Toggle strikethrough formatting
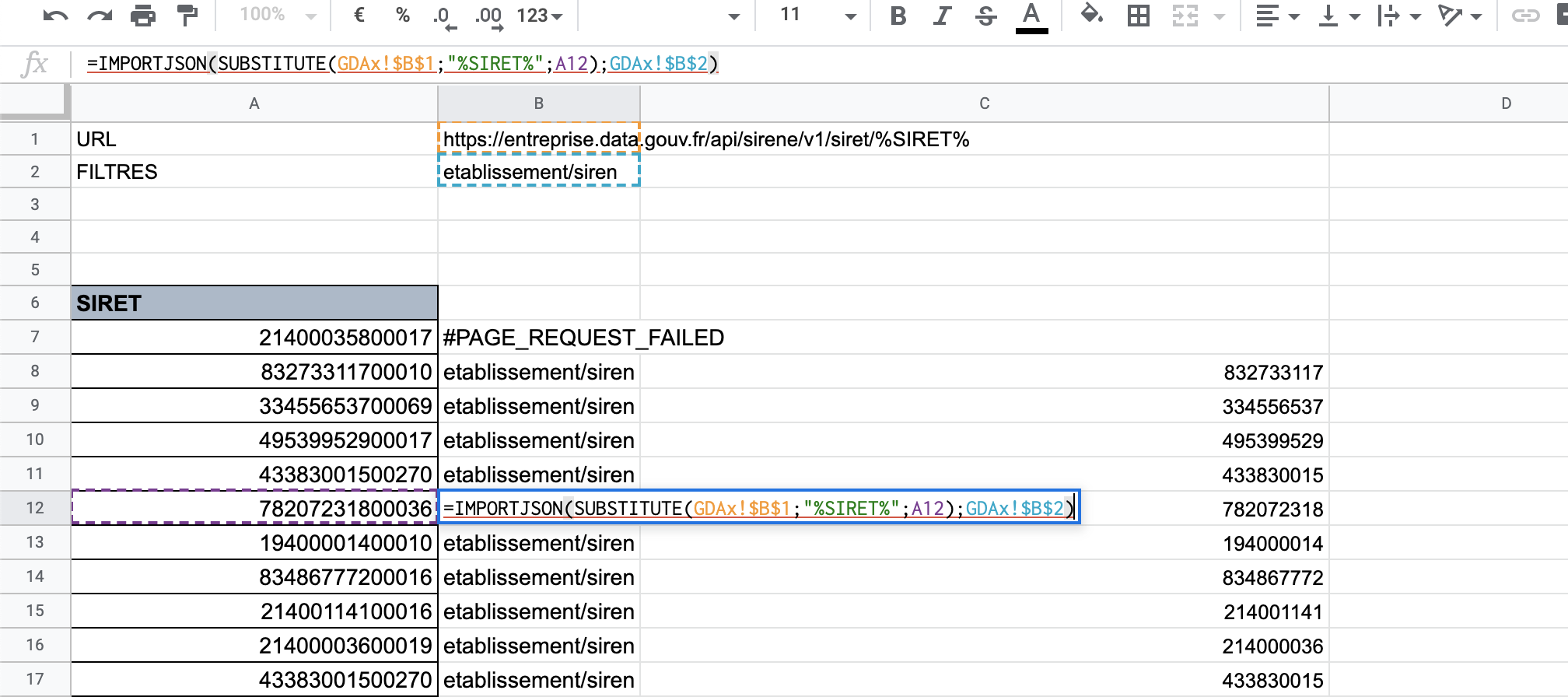1568x697 pixels. 986,16
